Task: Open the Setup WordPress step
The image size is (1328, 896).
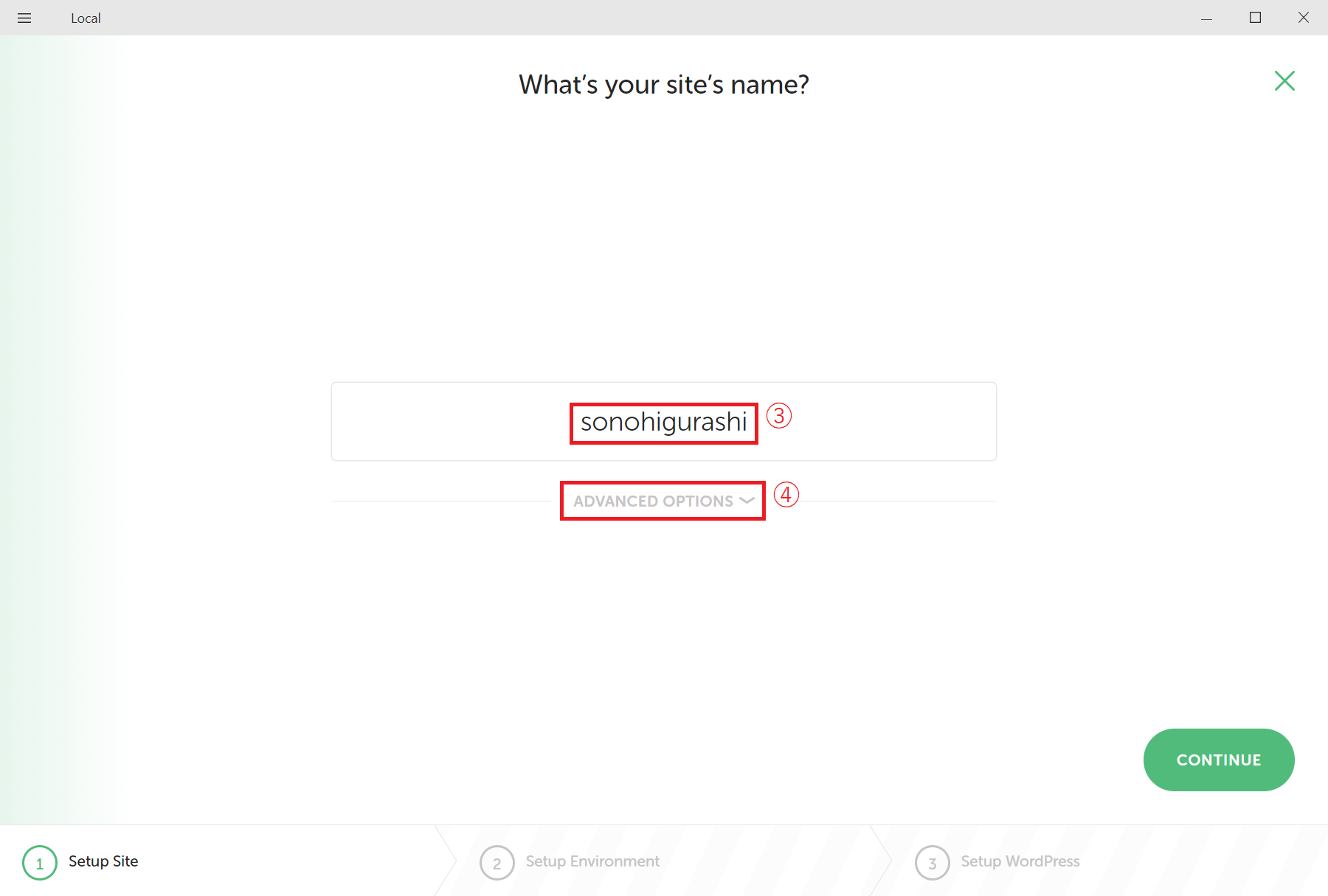Action: (1020, 861)
